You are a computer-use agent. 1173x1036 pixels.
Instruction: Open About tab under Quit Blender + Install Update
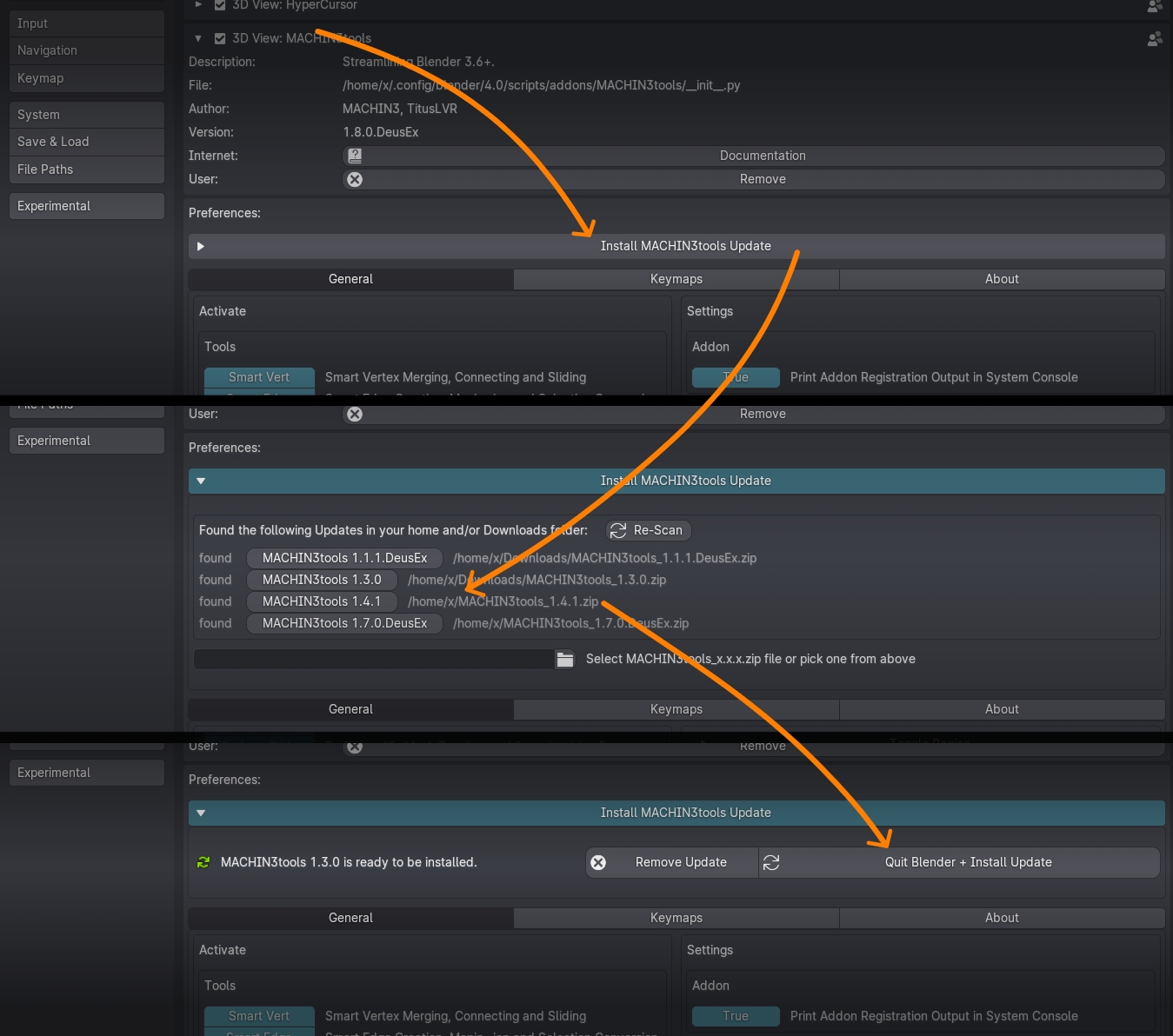tap(1002, 918)
